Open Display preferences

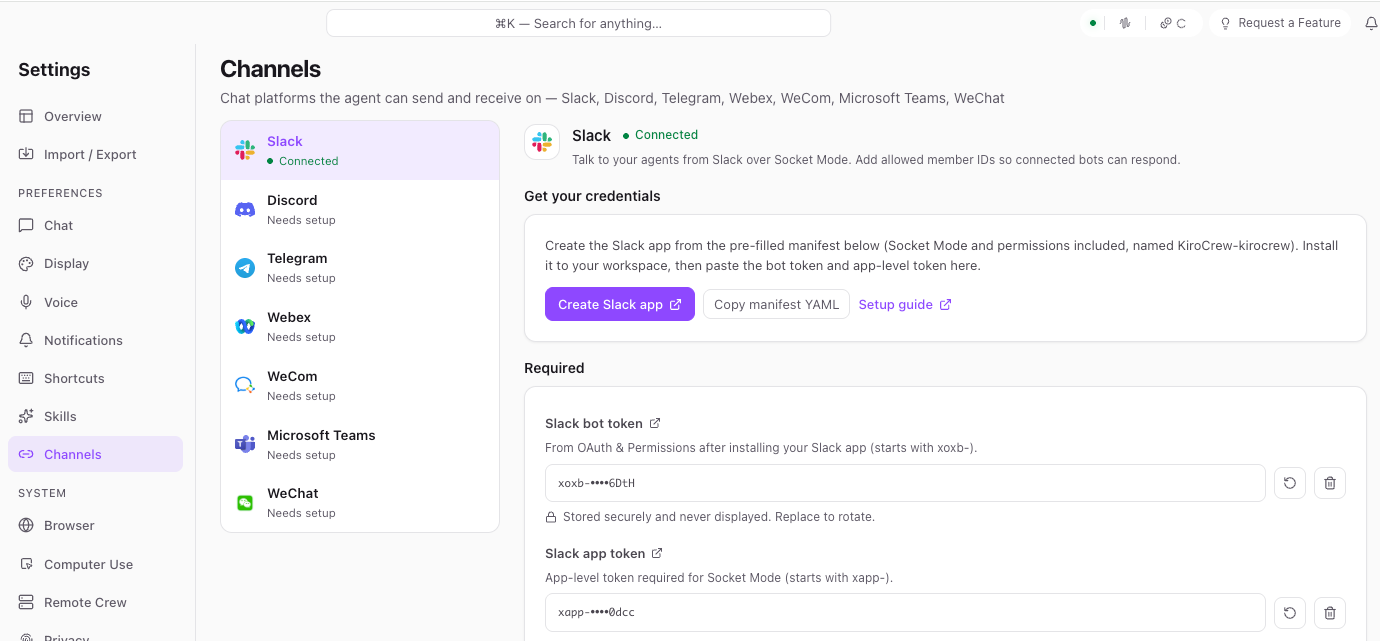95,263
